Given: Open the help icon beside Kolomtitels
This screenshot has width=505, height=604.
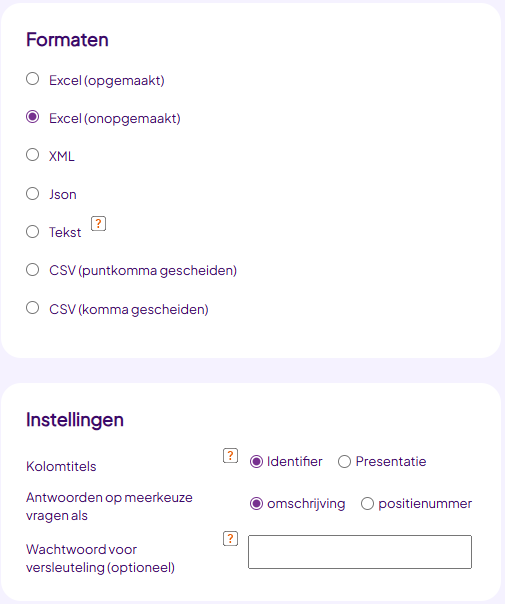Looking at the screenshot, I should (230, 456).
